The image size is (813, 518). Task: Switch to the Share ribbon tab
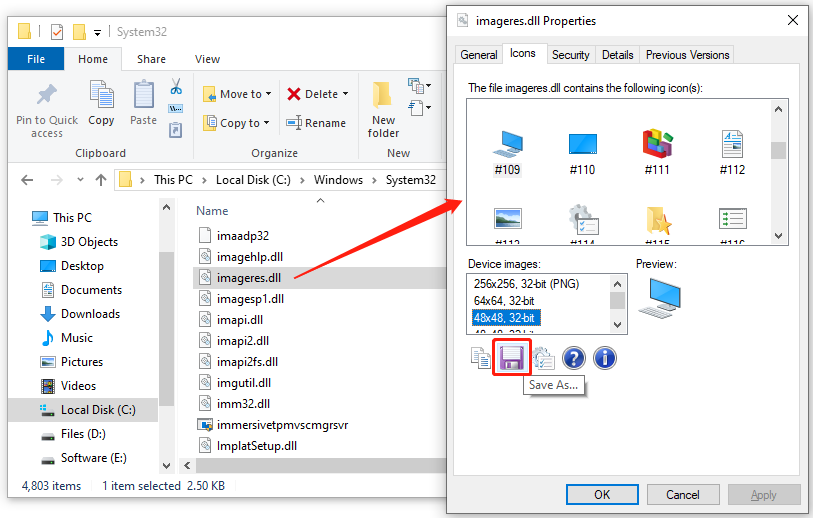pyautogui.click(x=151, y=59)
